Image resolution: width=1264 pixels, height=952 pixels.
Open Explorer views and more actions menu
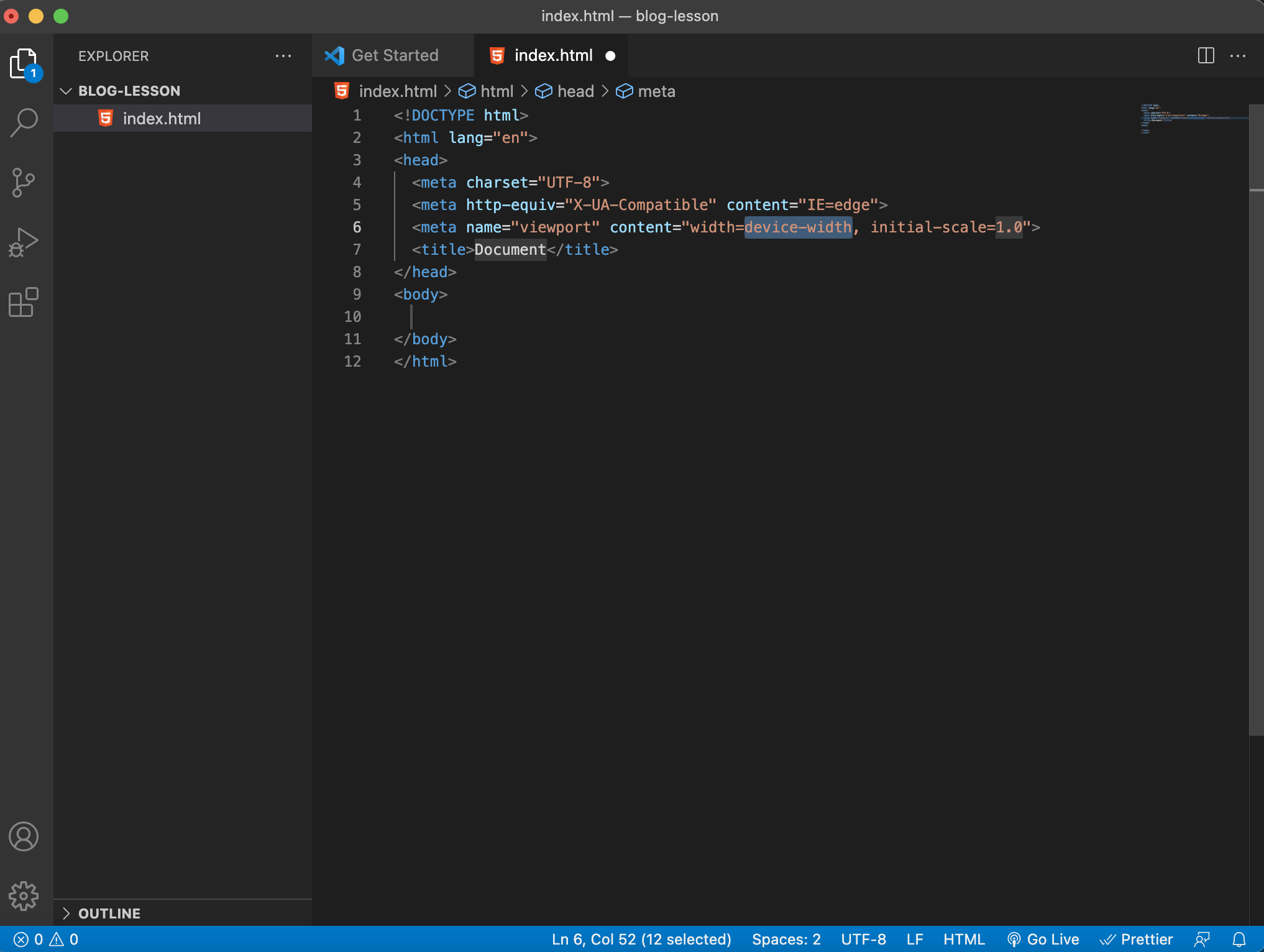coord(283,56)
